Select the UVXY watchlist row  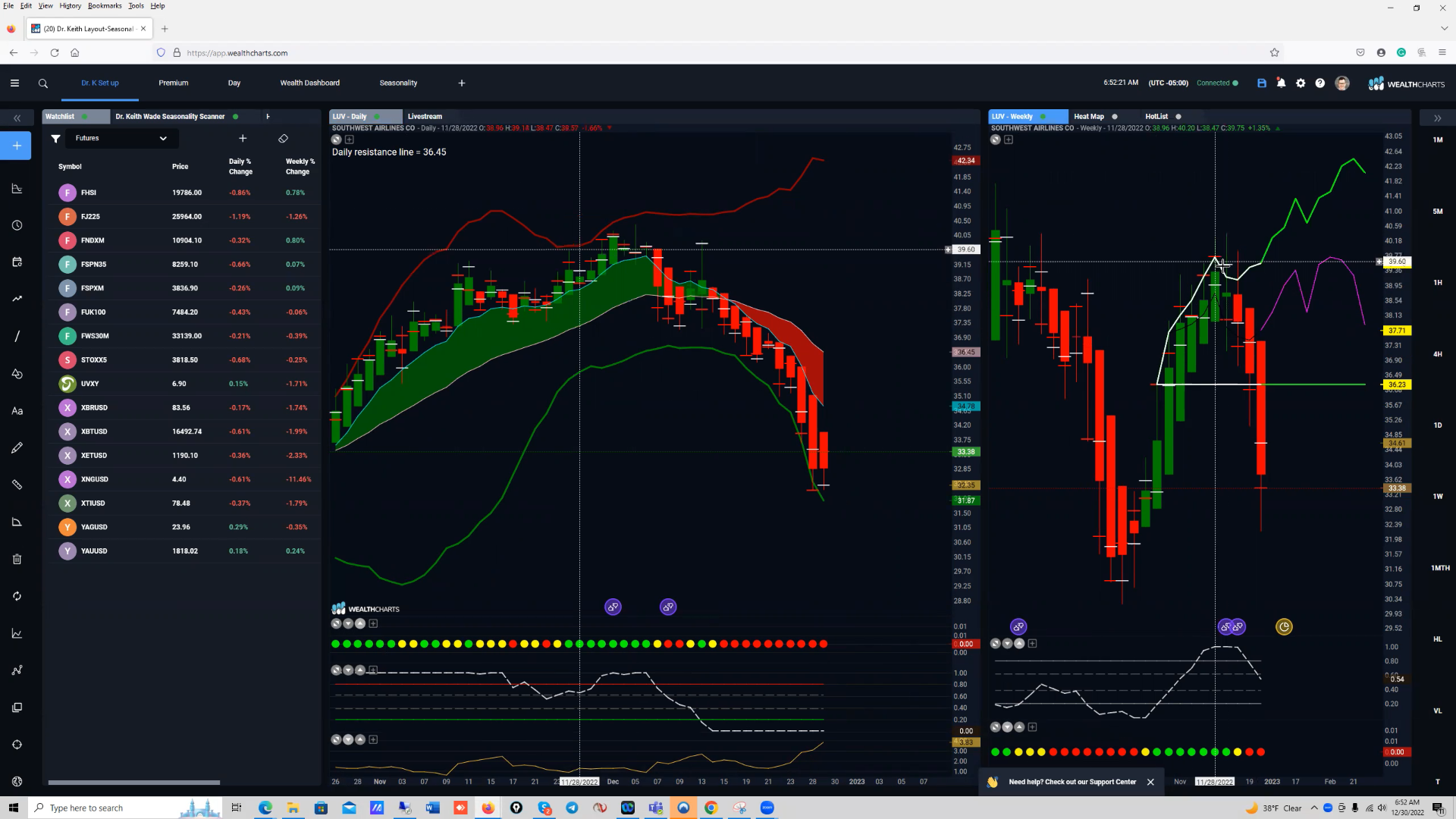click(186, 384)
